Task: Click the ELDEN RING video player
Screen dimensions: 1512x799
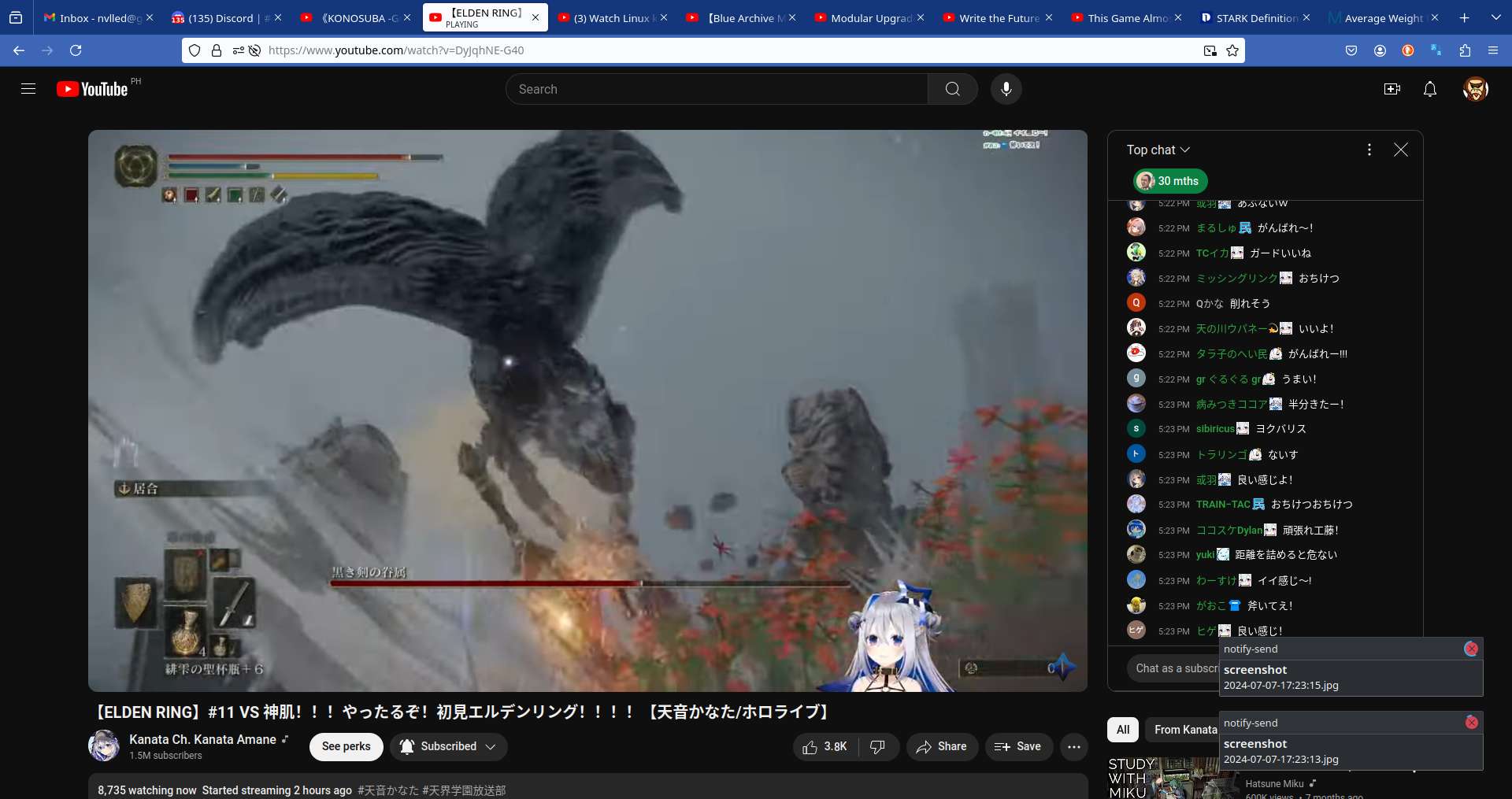Action: (587, 411)
